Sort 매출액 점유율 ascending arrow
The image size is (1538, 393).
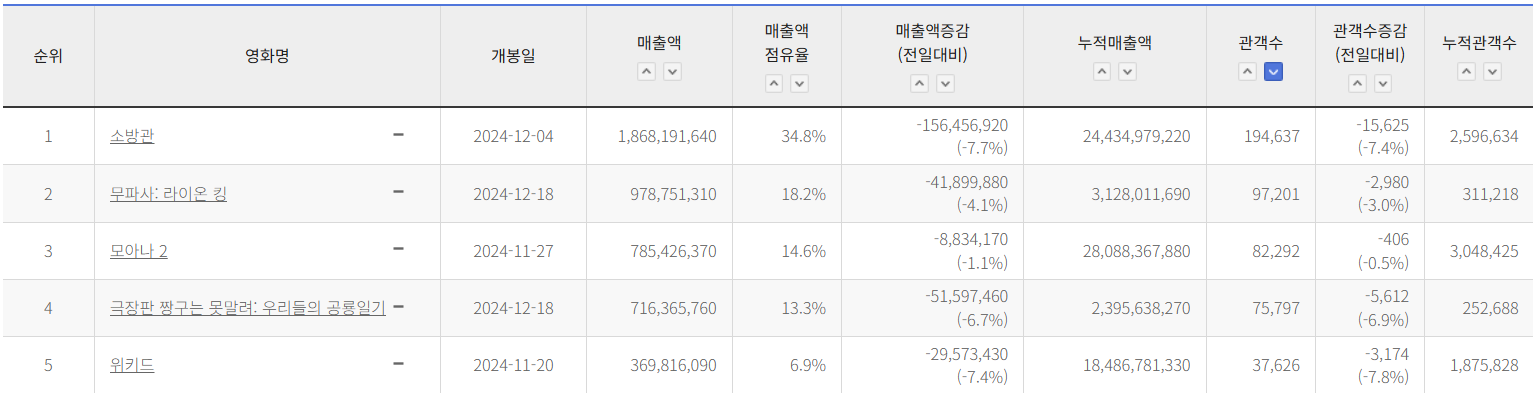(x=774, y=84)
